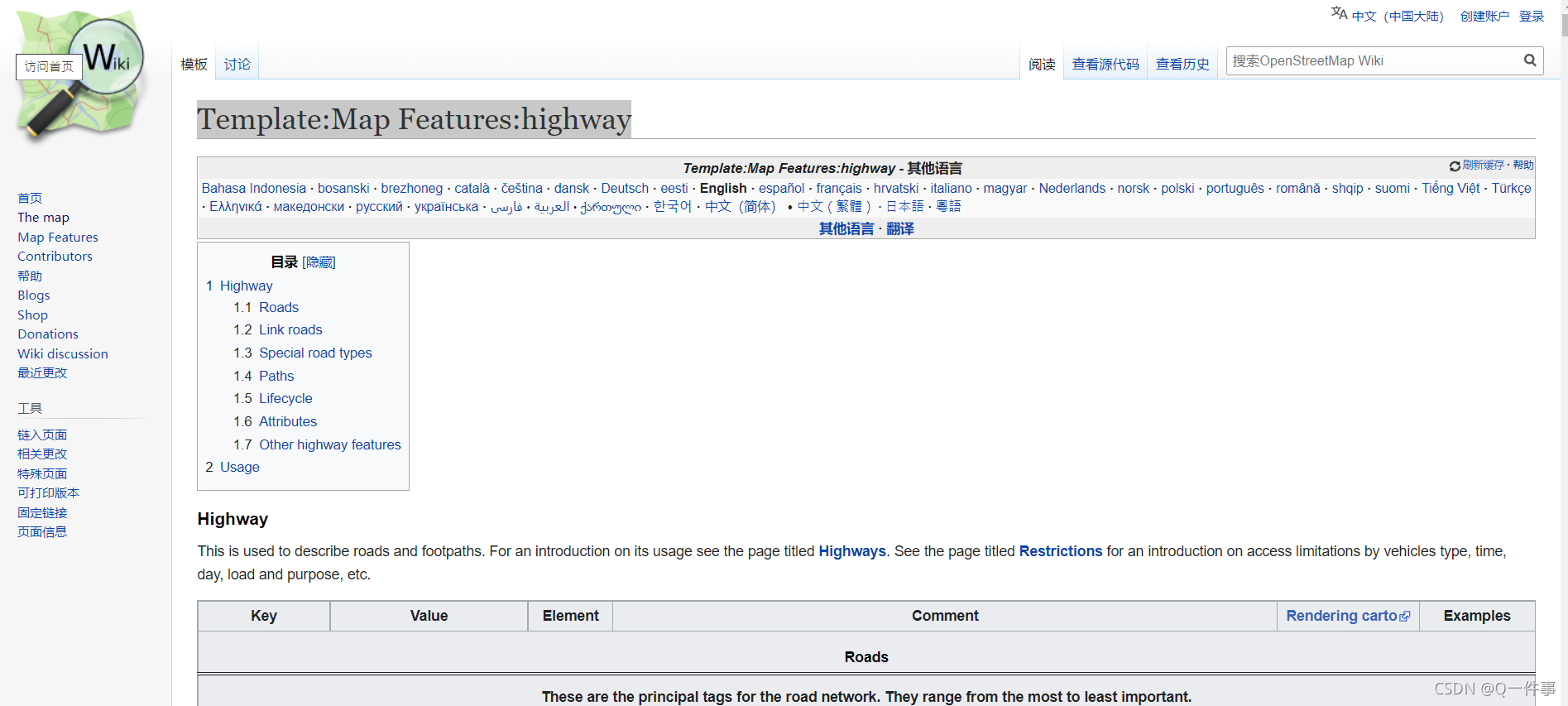
Task: Click the Template:Map Features:highway page title
Action: tap(414, 119)
